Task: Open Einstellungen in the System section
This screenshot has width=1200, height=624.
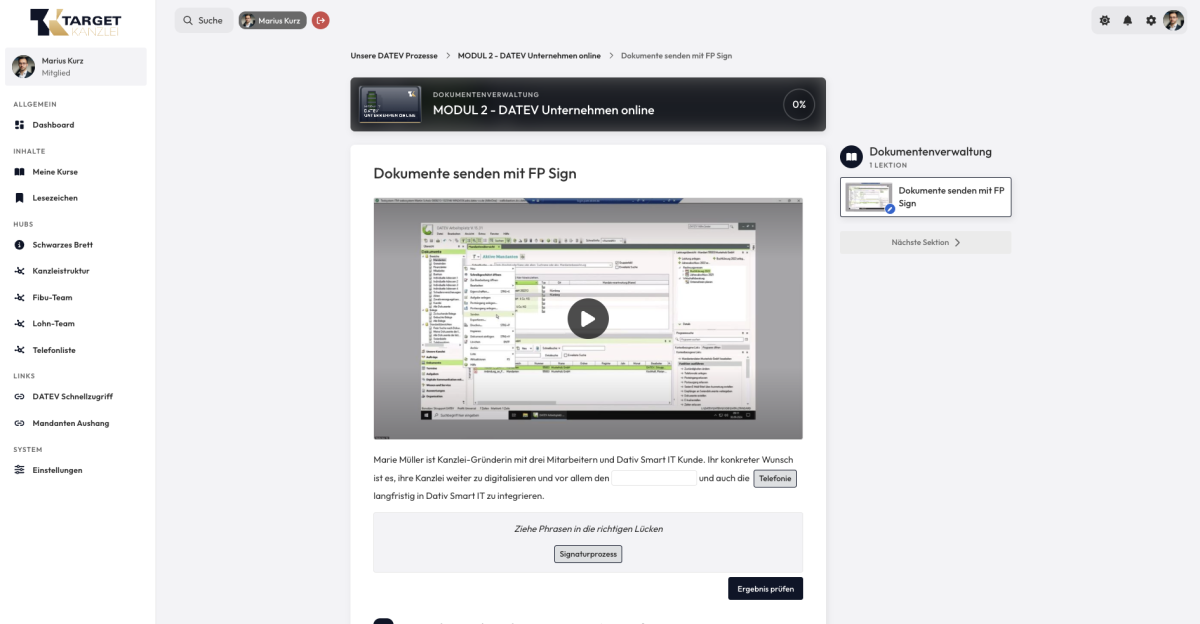Action: 57,470
